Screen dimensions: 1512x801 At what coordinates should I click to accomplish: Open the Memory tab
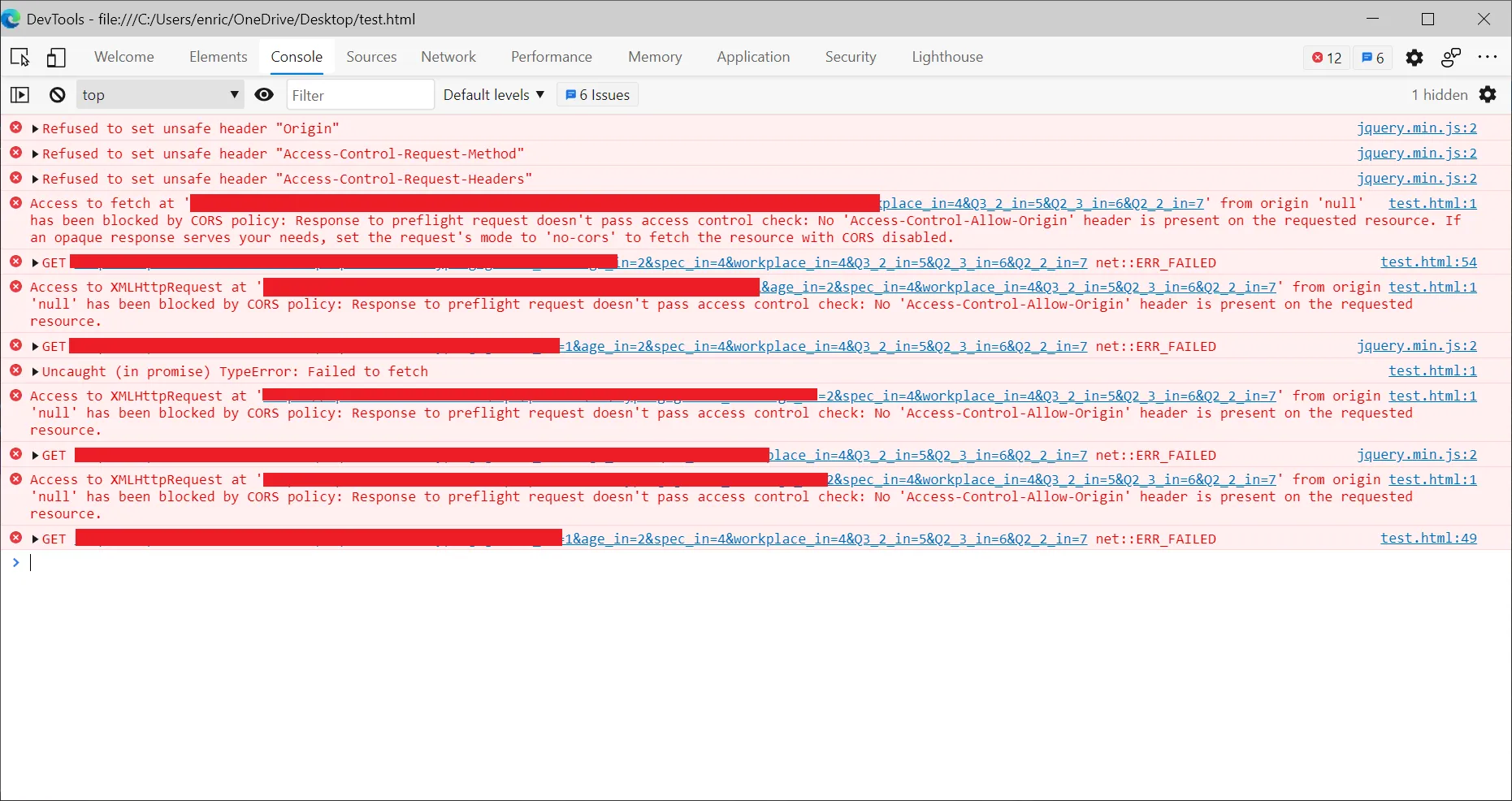click(655, 57)
